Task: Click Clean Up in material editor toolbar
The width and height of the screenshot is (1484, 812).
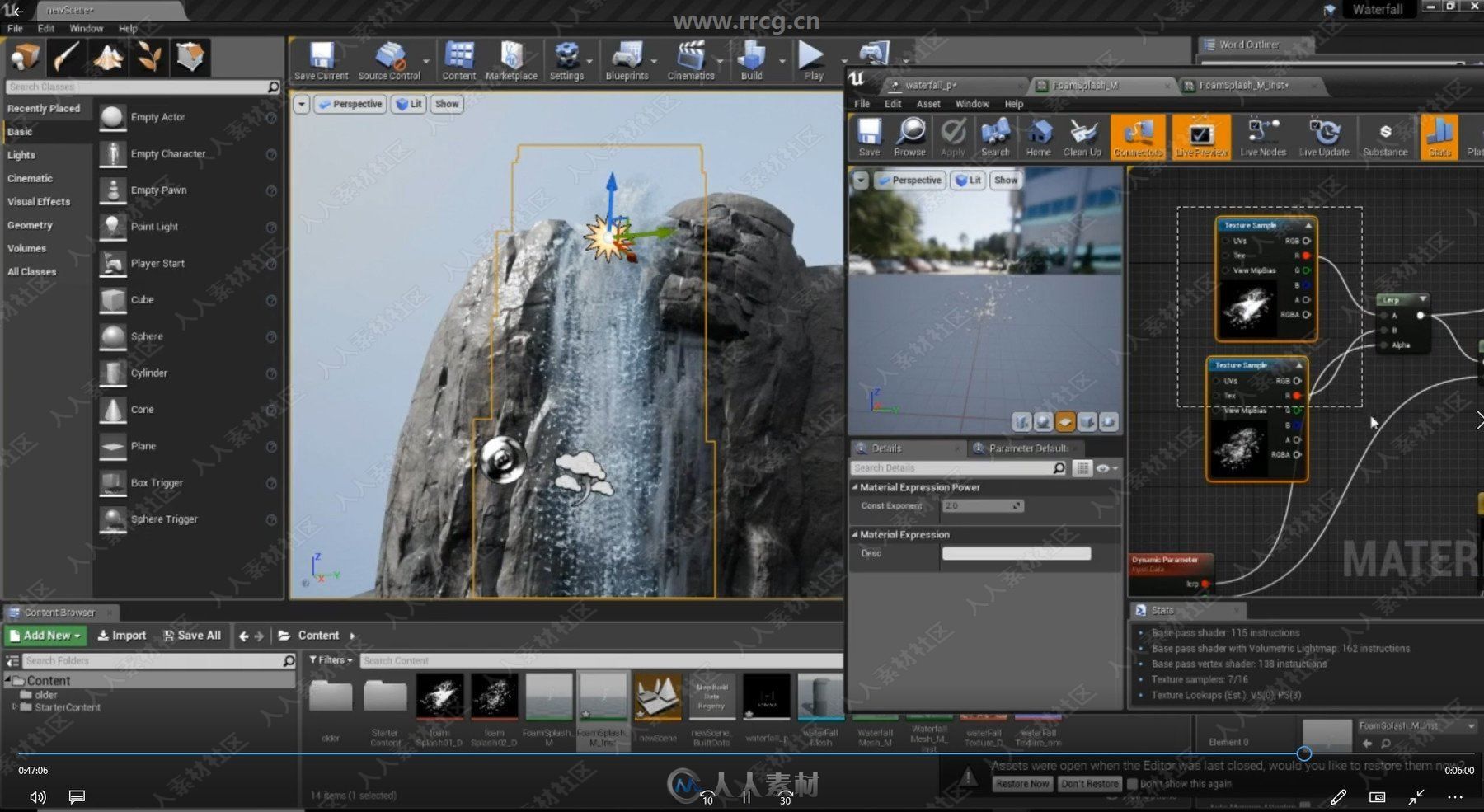Action: click(x=1082, y=137)
